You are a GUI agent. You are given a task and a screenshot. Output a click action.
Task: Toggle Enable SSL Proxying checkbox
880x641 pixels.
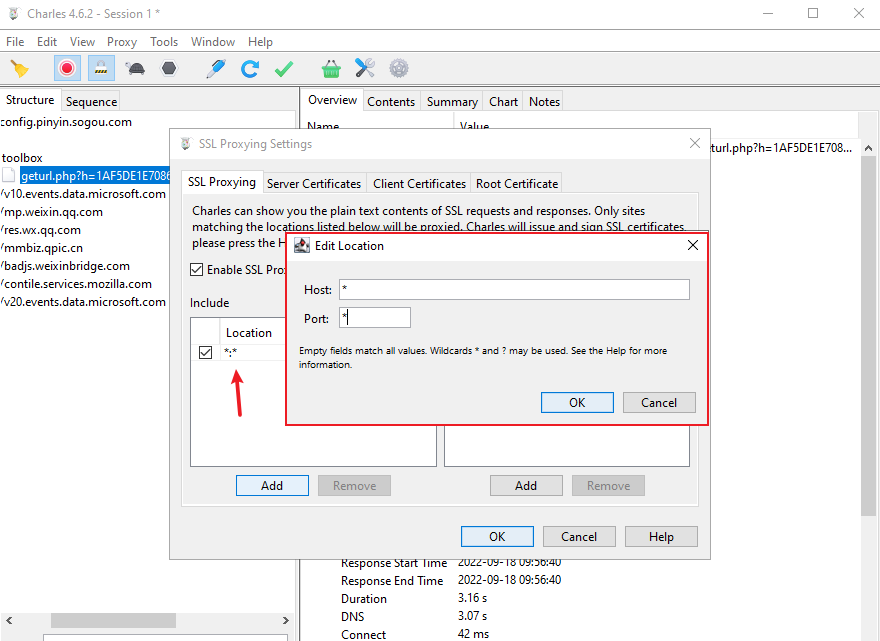[196, 269]
